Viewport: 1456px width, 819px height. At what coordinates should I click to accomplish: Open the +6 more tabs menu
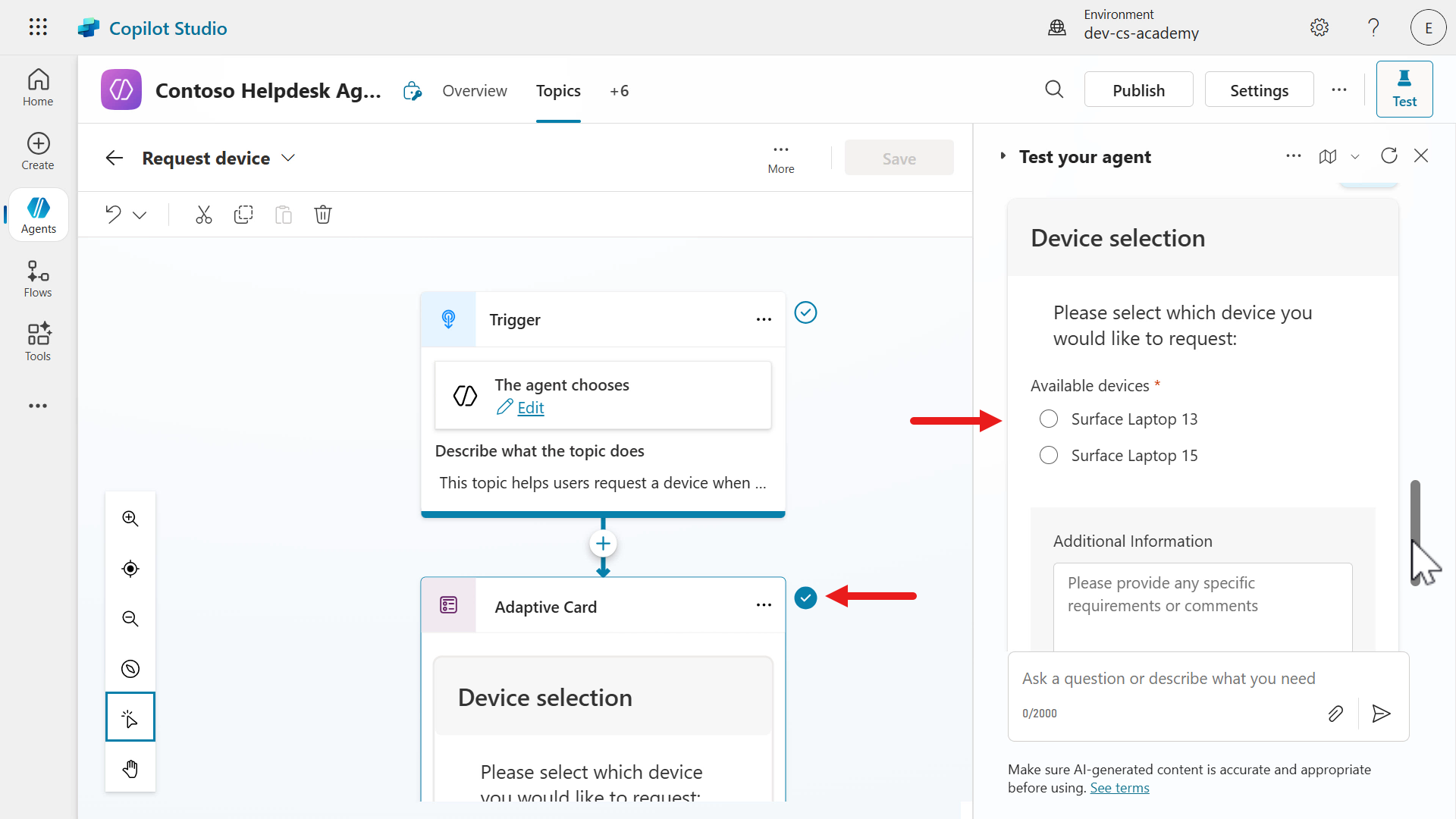(x=619, y=91)
